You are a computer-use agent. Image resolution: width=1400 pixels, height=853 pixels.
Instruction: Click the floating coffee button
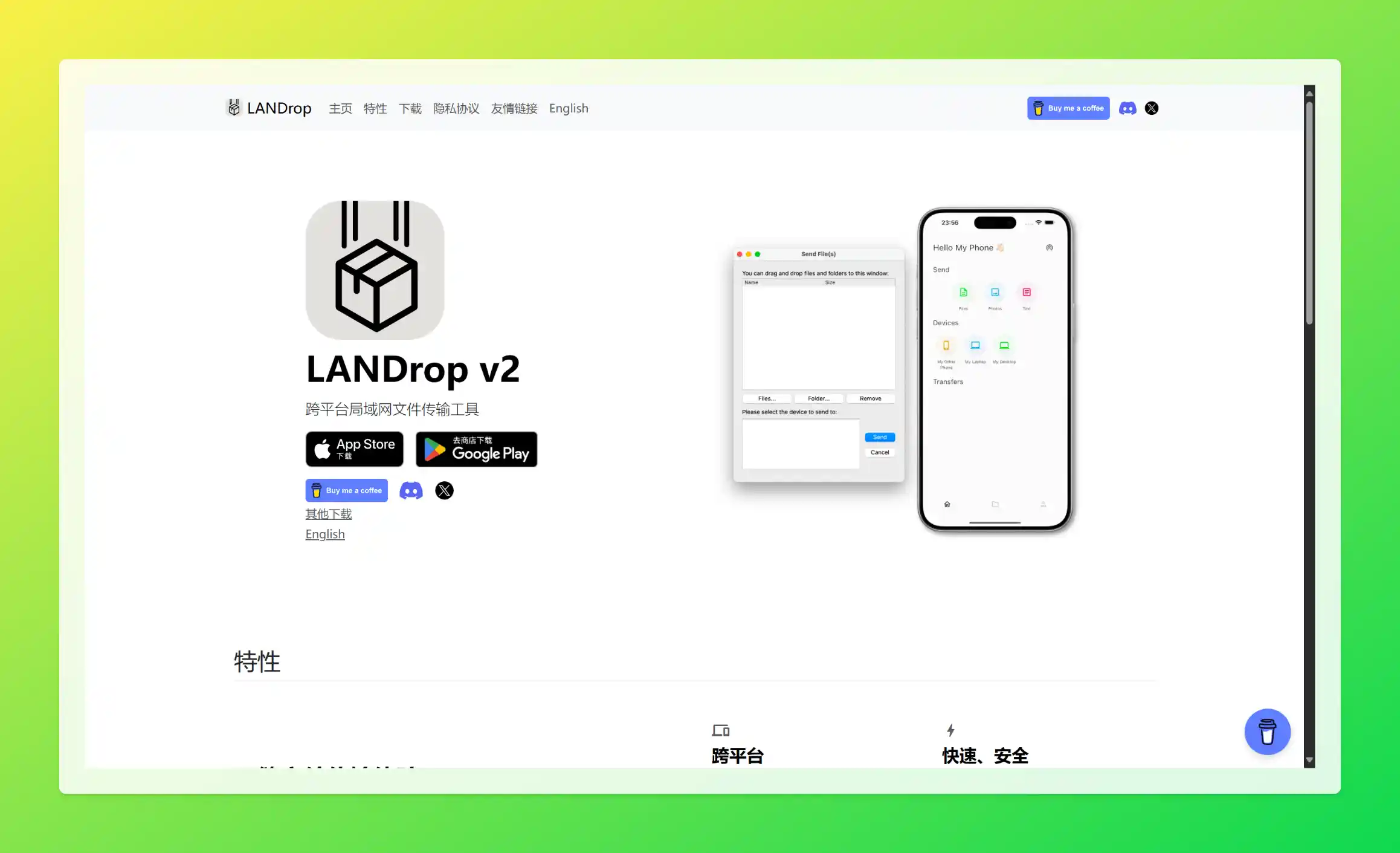pyautogui.click(x=1267, y=731)
